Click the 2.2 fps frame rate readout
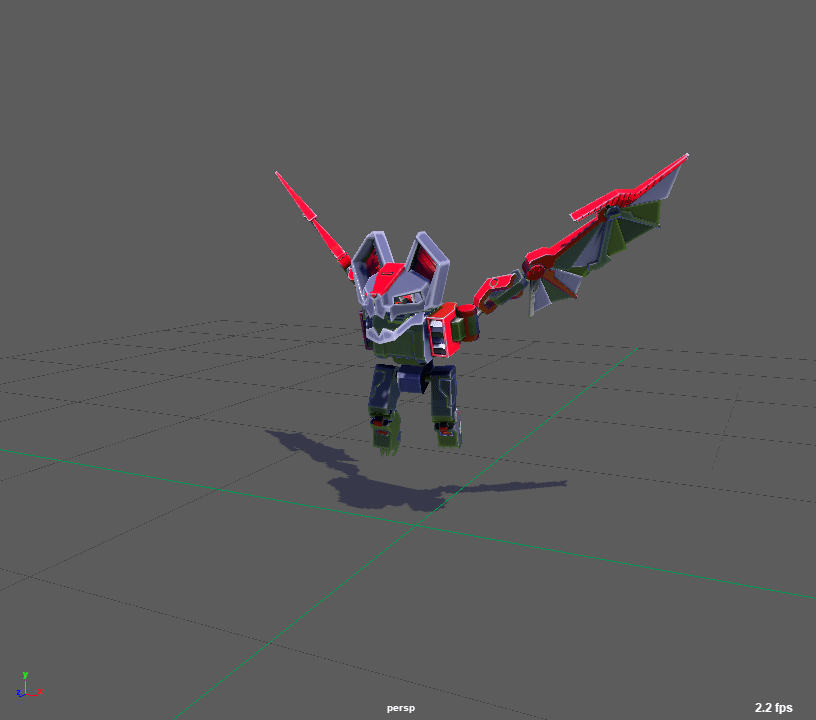This screenshot has height=720, width=816. click(x=773, y=708)
